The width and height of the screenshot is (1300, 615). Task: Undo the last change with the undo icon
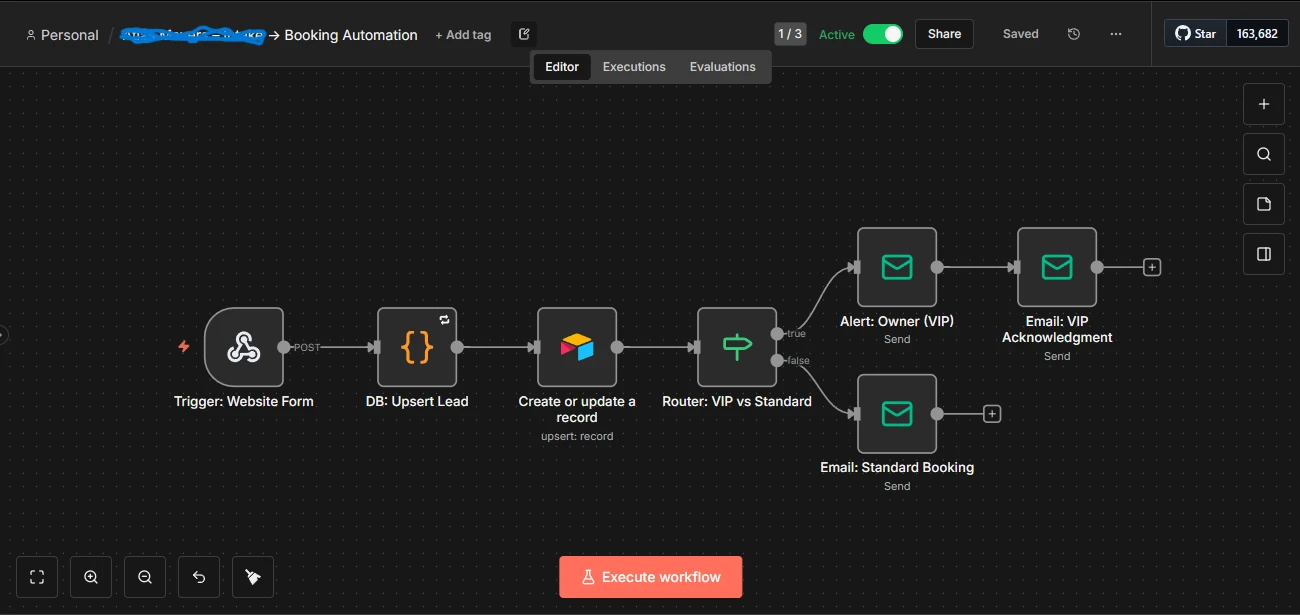pos(198,577)
